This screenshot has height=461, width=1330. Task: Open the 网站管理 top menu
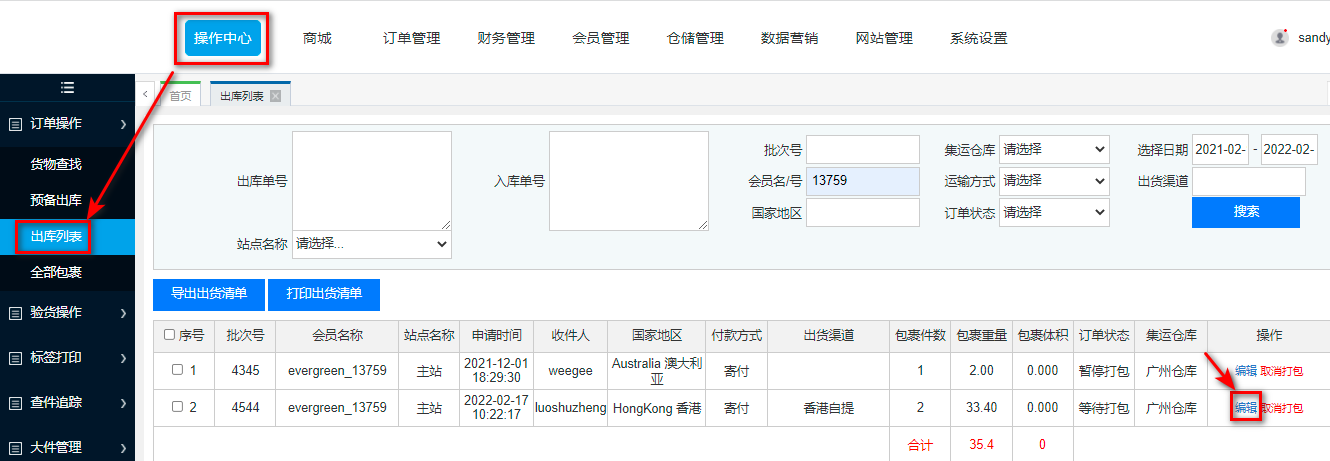(884, 38)
